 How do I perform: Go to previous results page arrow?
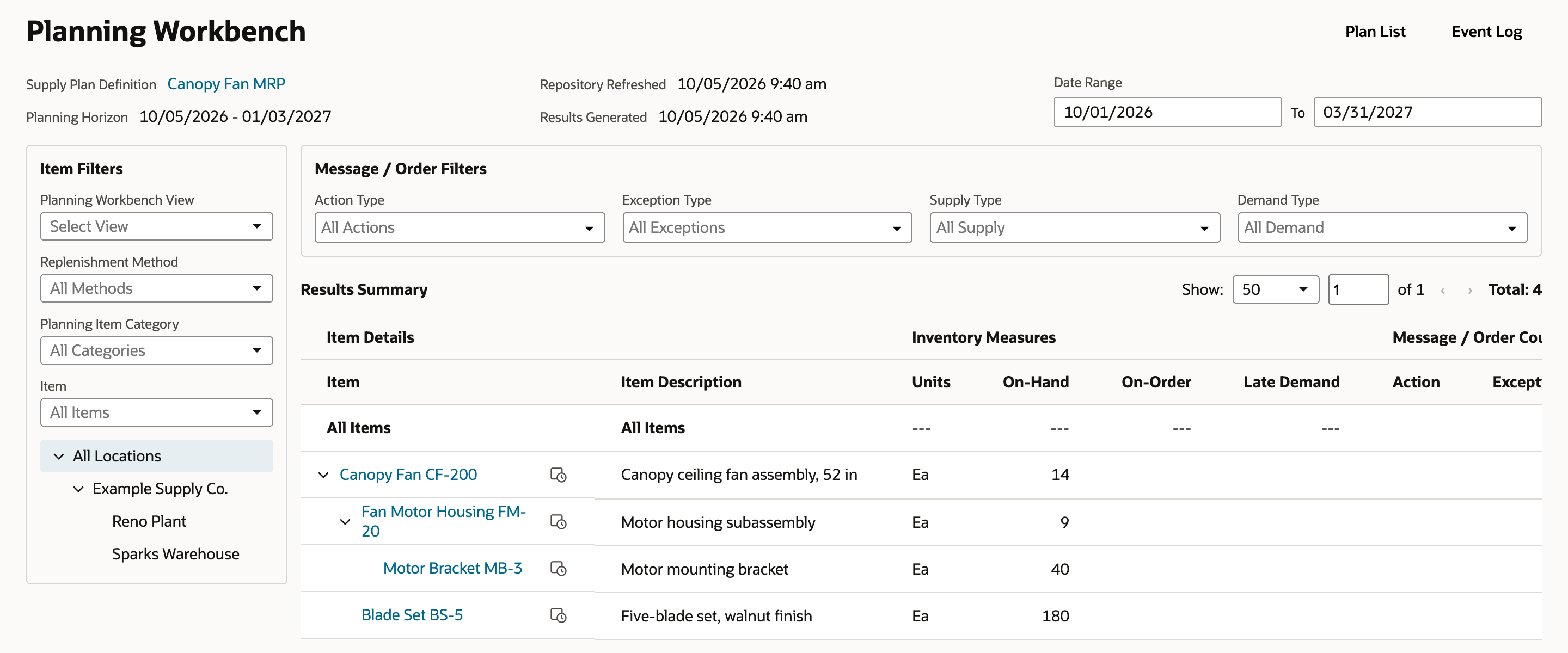point(1443,290)
